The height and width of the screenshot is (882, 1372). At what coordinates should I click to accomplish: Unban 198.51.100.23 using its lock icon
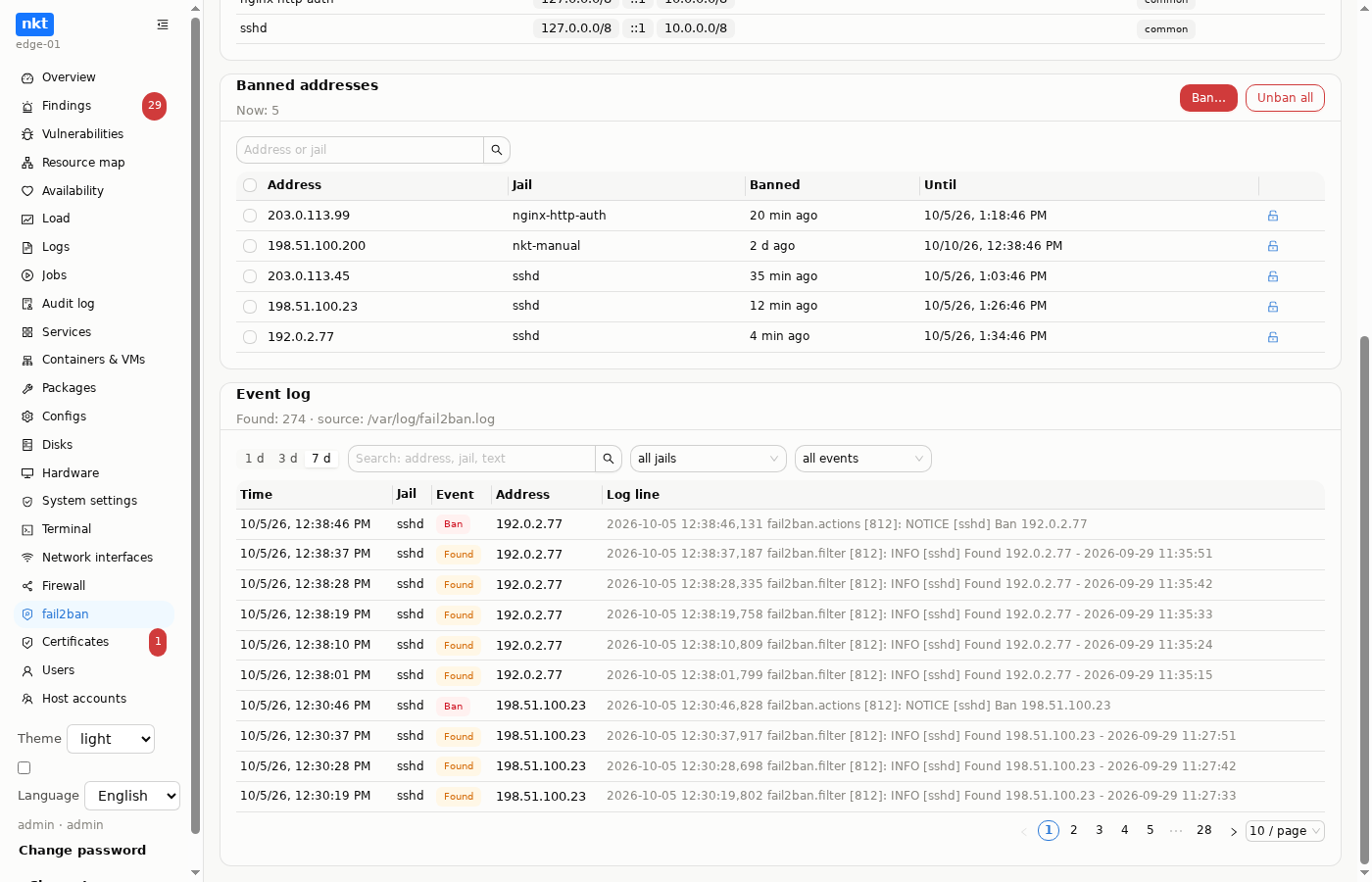coord(1273,307)
